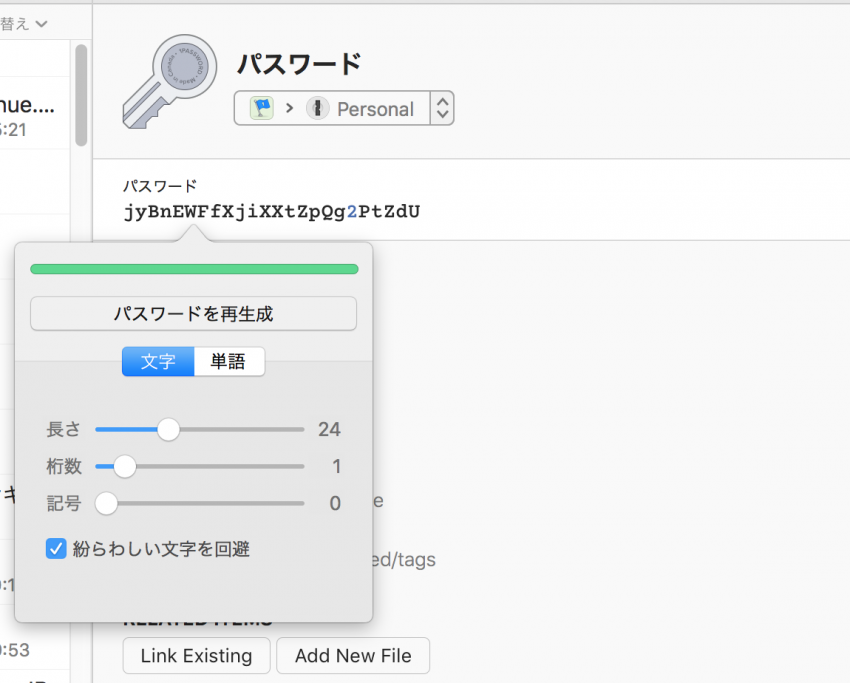Uncheck the 紛らわしい文字を回避 checkbox
Screen dimensions: 850x683
pyautogui.click(x=56, y=548)
